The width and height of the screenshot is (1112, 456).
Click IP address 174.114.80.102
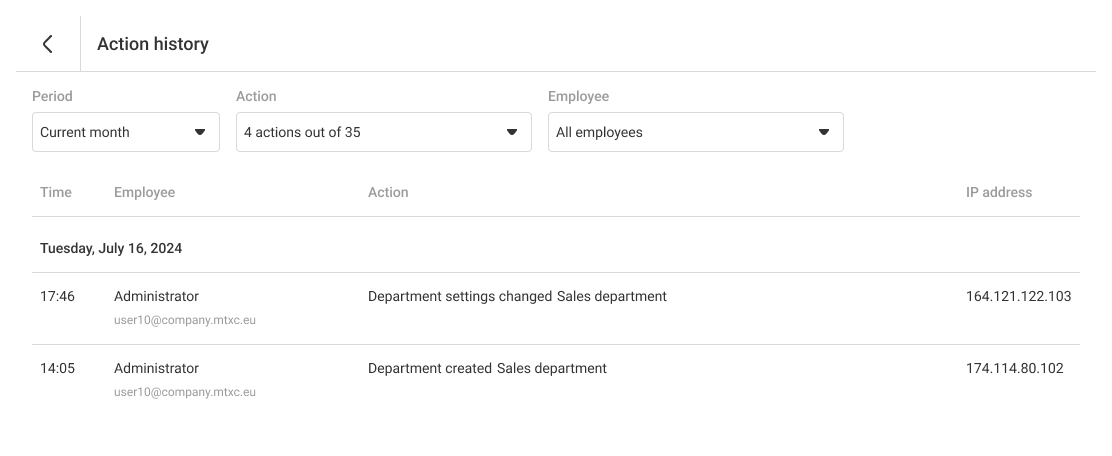[x=1014, y=368]
